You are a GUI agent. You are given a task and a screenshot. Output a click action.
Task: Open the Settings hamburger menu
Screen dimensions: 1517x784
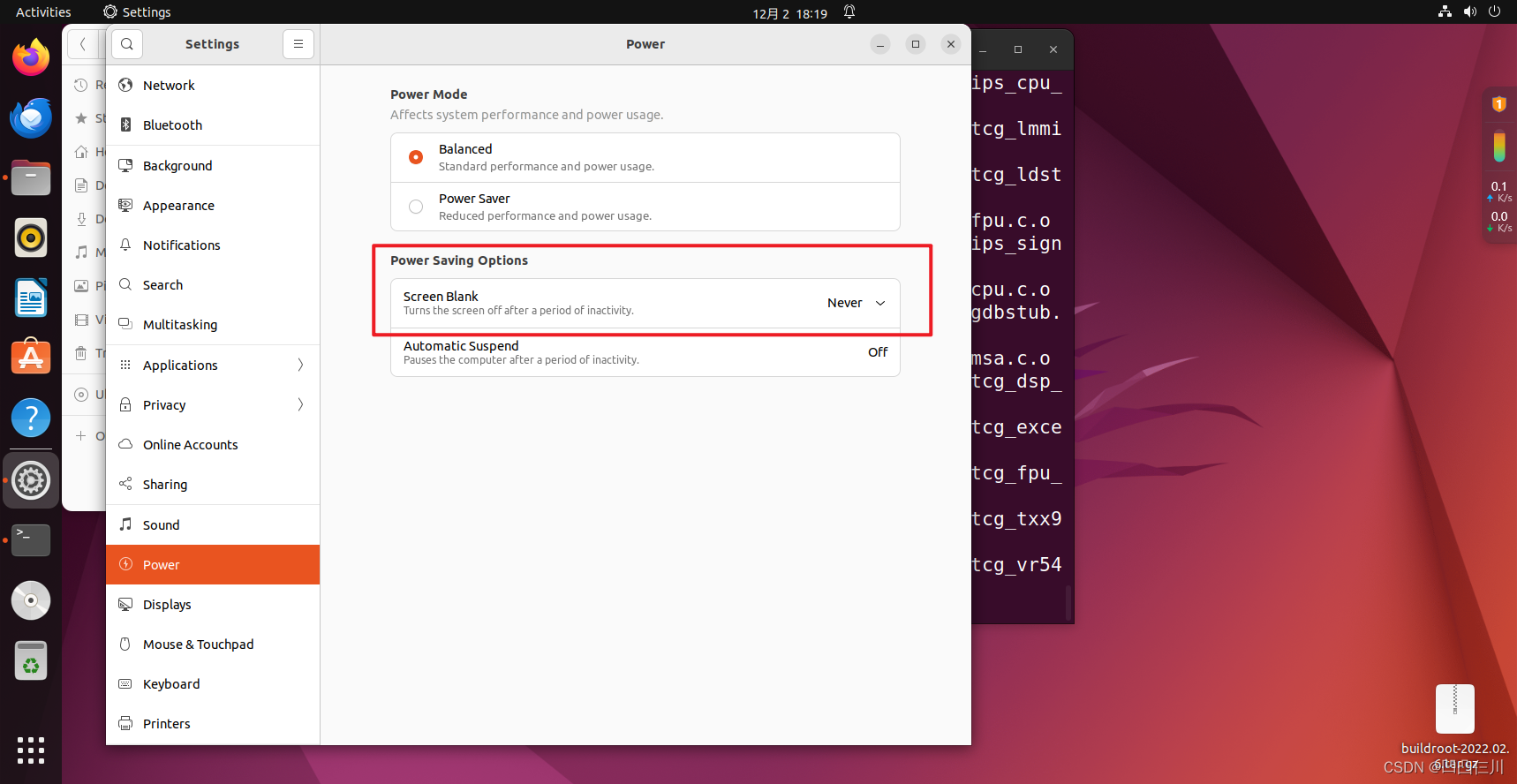click(298, 44)
